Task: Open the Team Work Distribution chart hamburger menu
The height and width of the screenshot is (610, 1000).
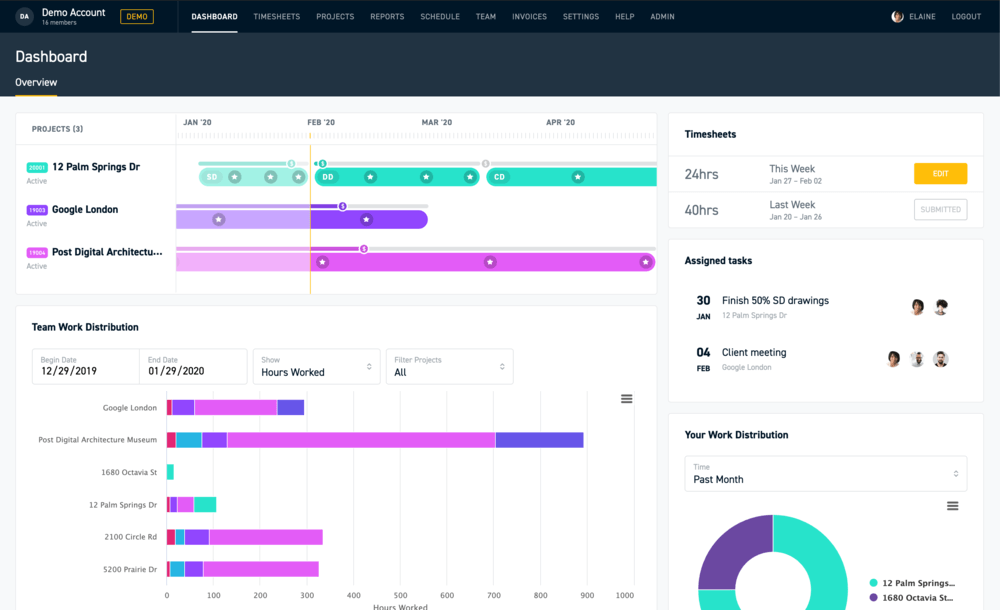Action: (627, 398)
